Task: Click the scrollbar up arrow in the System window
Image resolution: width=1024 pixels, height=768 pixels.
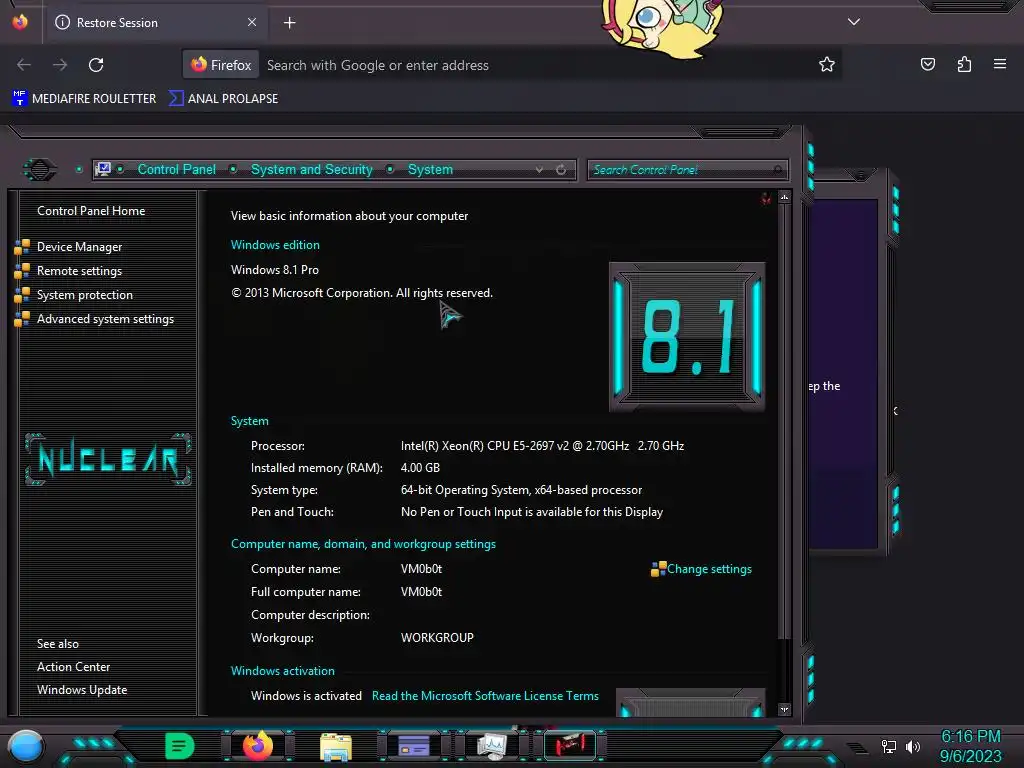Action: click(x=784, y=197)
